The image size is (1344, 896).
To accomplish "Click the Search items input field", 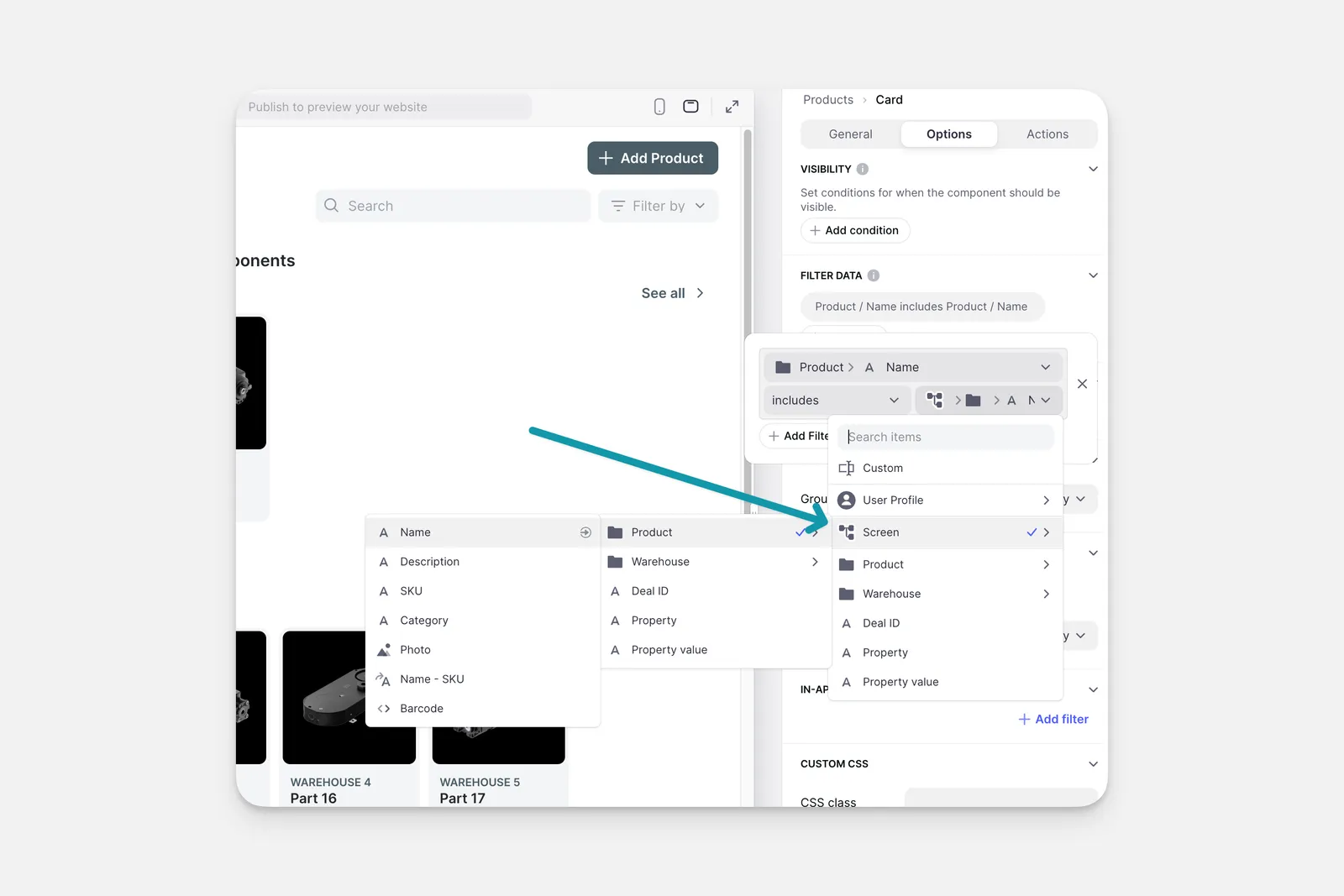I will click(946, 437).
